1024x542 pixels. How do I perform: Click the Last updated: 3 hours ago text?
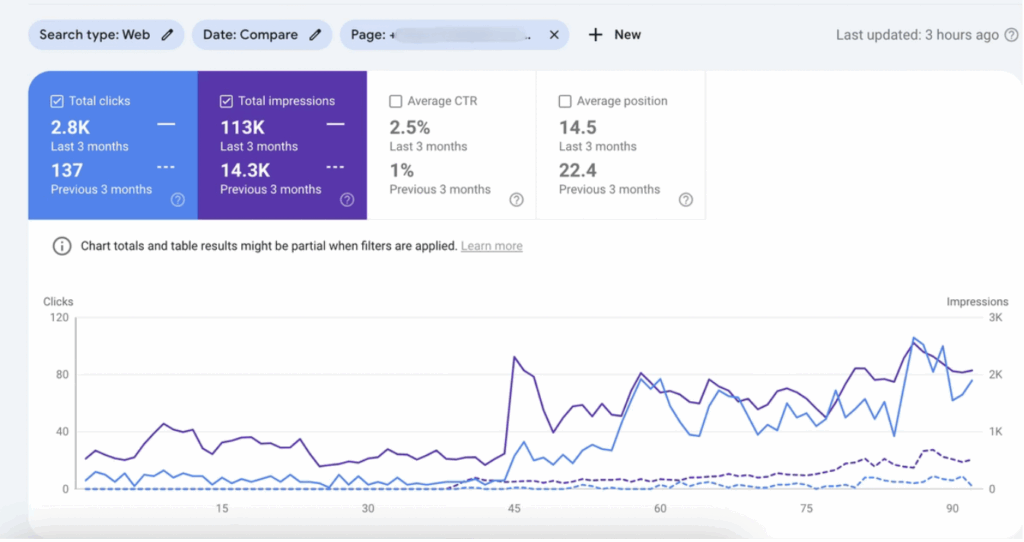(916, 35)
